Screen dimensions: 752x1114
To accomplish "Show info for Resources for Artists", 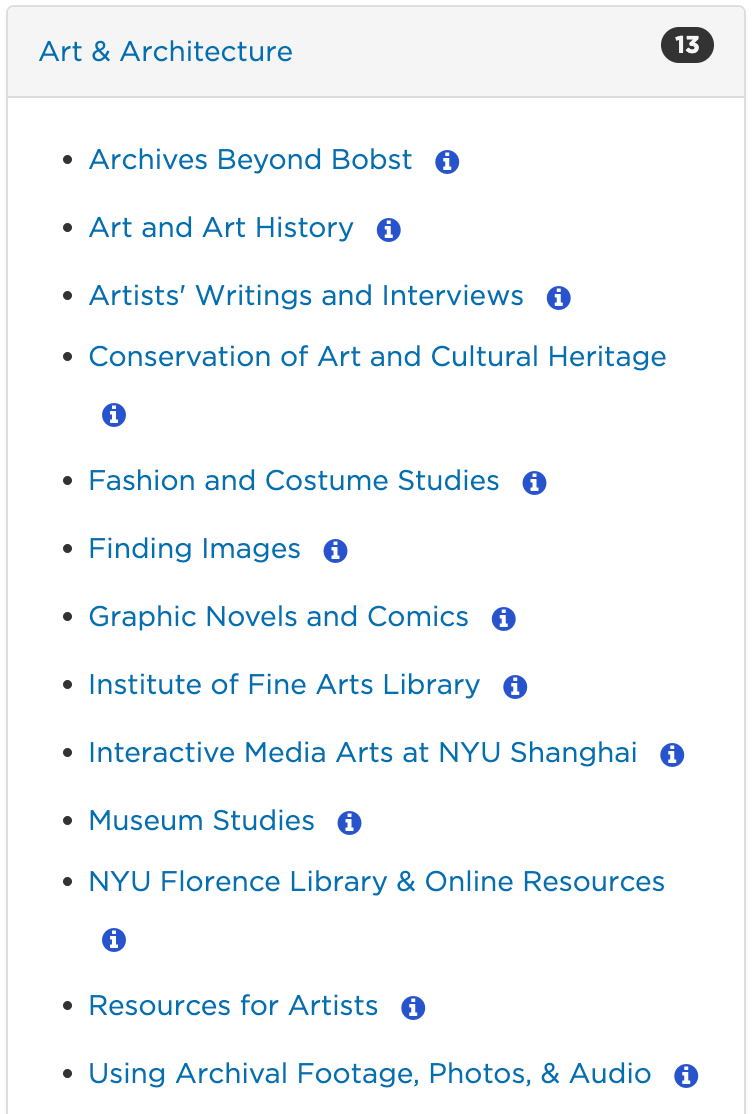I will pyautogui.click(x=413, y=1008).
